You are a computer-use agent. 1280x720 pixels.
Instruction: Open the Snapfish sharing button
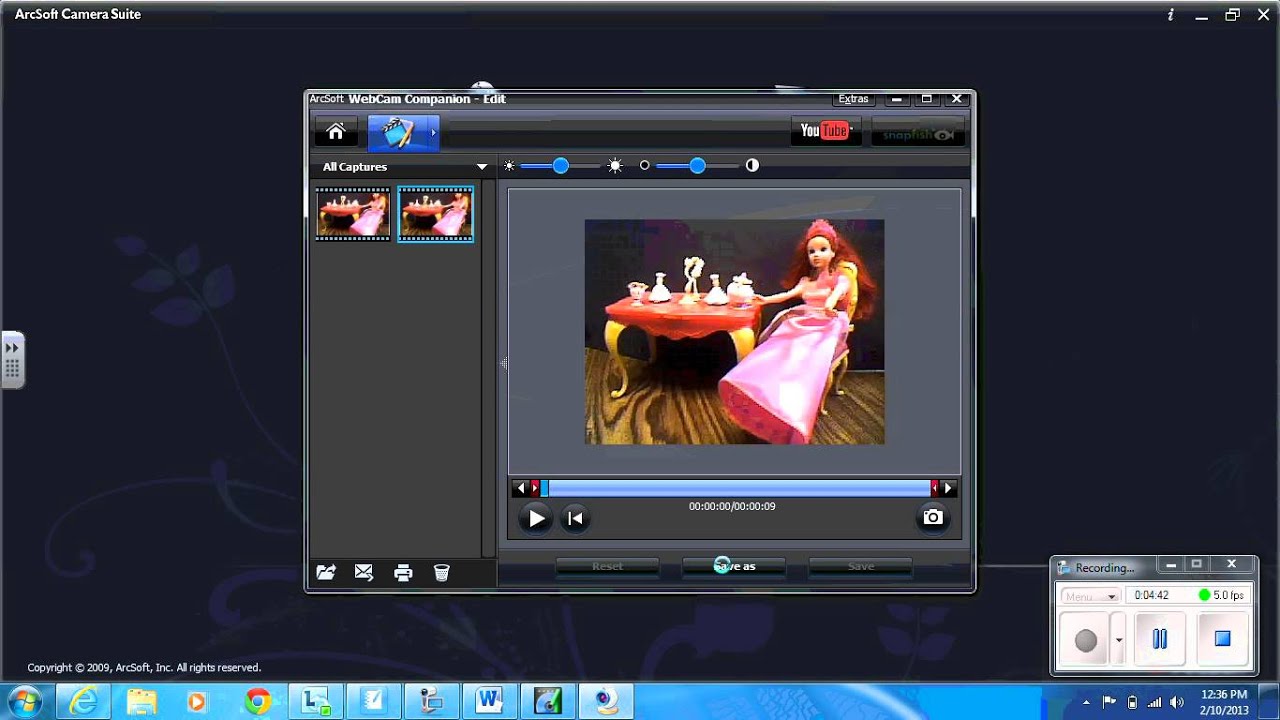pyautogui.click(x=918, y=132)
